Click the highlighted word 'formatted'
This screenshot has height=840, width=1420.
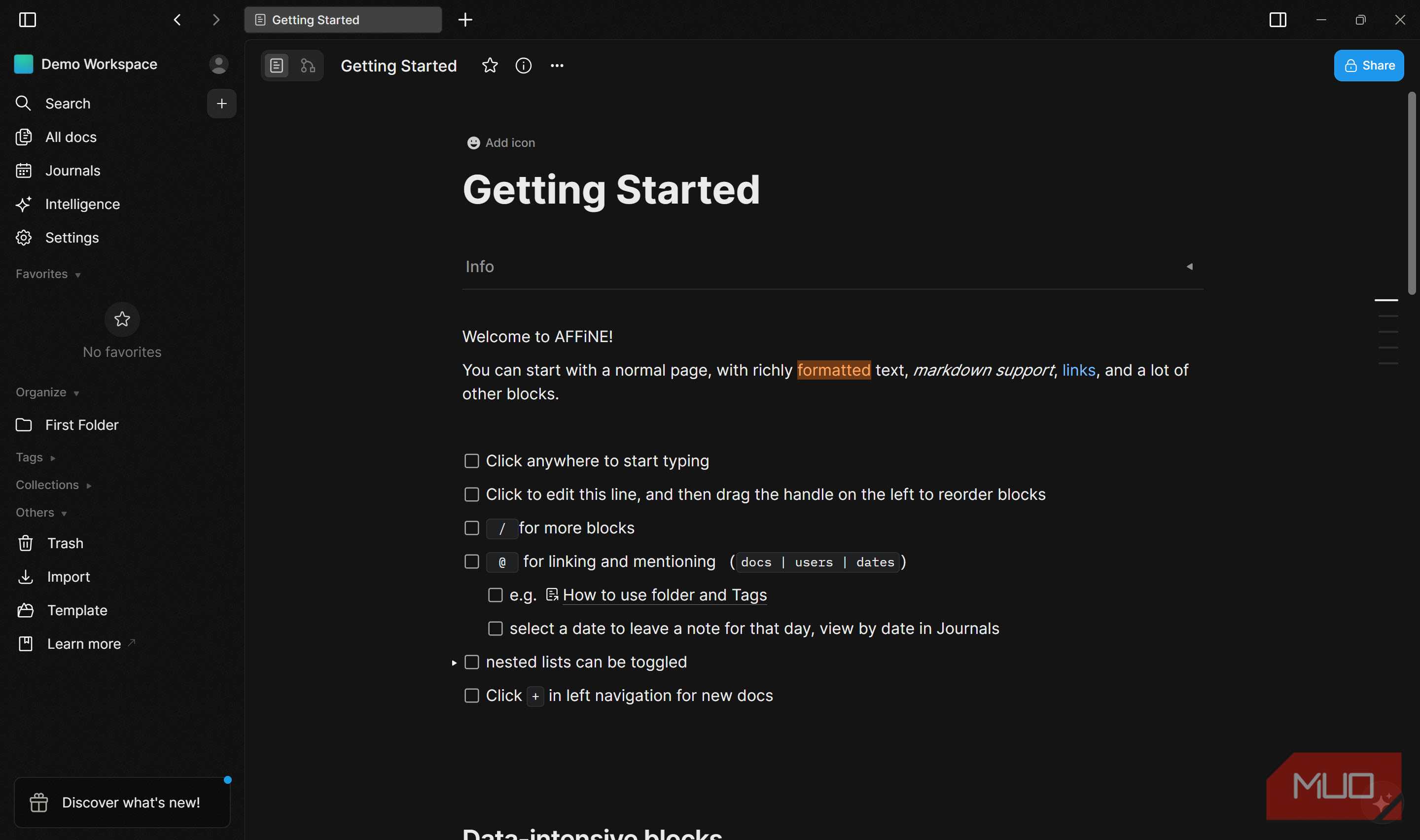pos(833,370)
